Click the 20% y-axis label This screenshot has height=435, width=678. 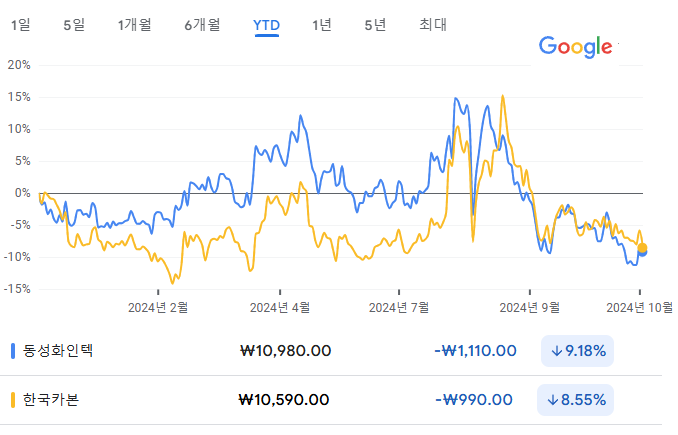pos(19,65)
